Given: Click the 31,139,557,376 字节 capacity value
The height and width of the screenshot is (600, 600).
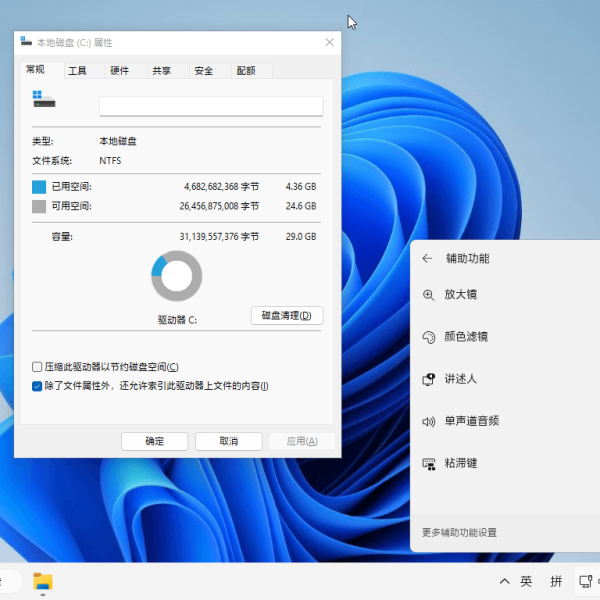Looking at the screenshot, I should tap(219, 237).
